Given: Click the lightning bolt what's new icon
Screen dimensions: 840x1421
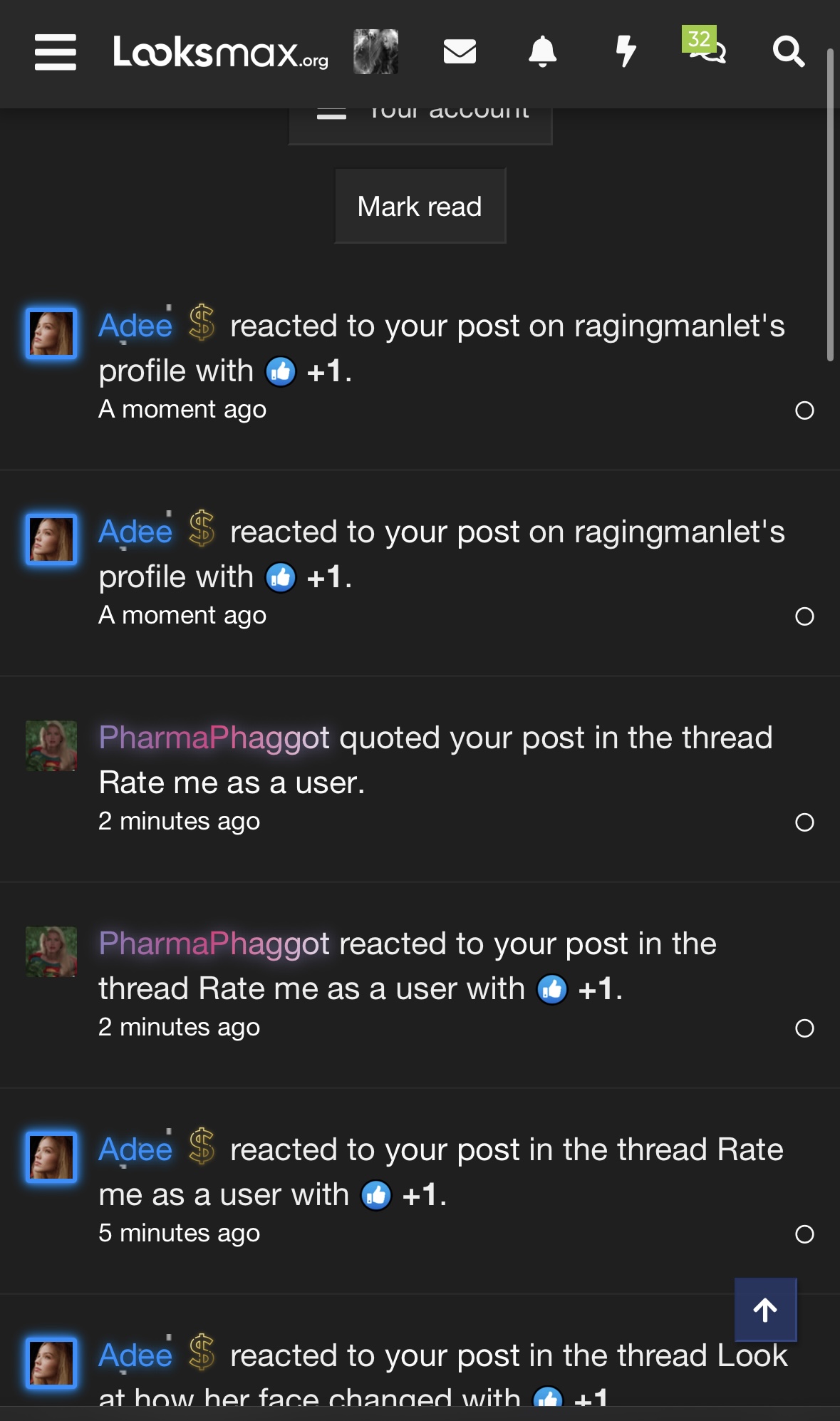Looking at the screenshot, I should point(626,51).
